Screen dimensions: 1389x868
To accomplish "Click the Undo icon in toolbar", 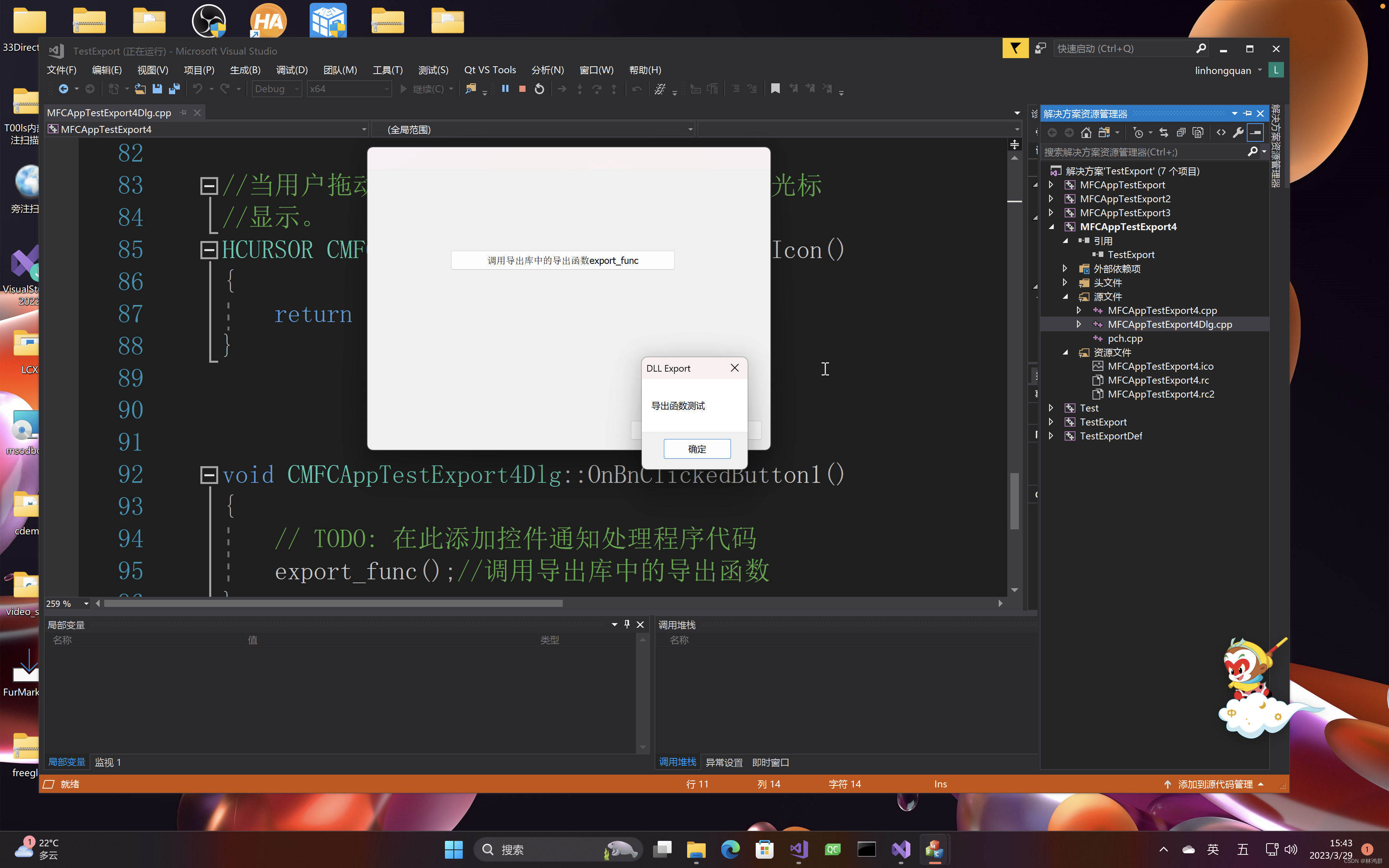I will [x=197, y=89].
